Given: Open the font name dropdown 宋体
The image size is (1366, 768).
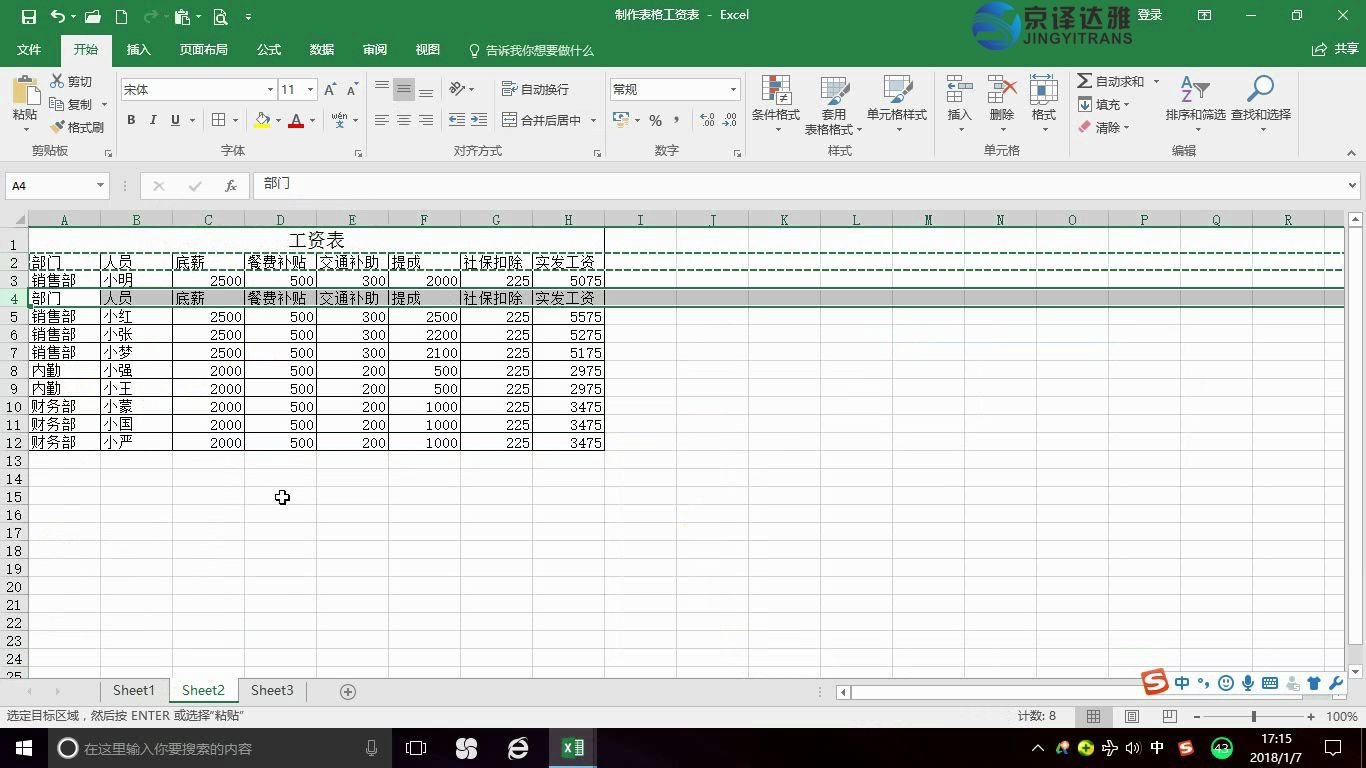Looking at the screenshot, I should 270,90.
